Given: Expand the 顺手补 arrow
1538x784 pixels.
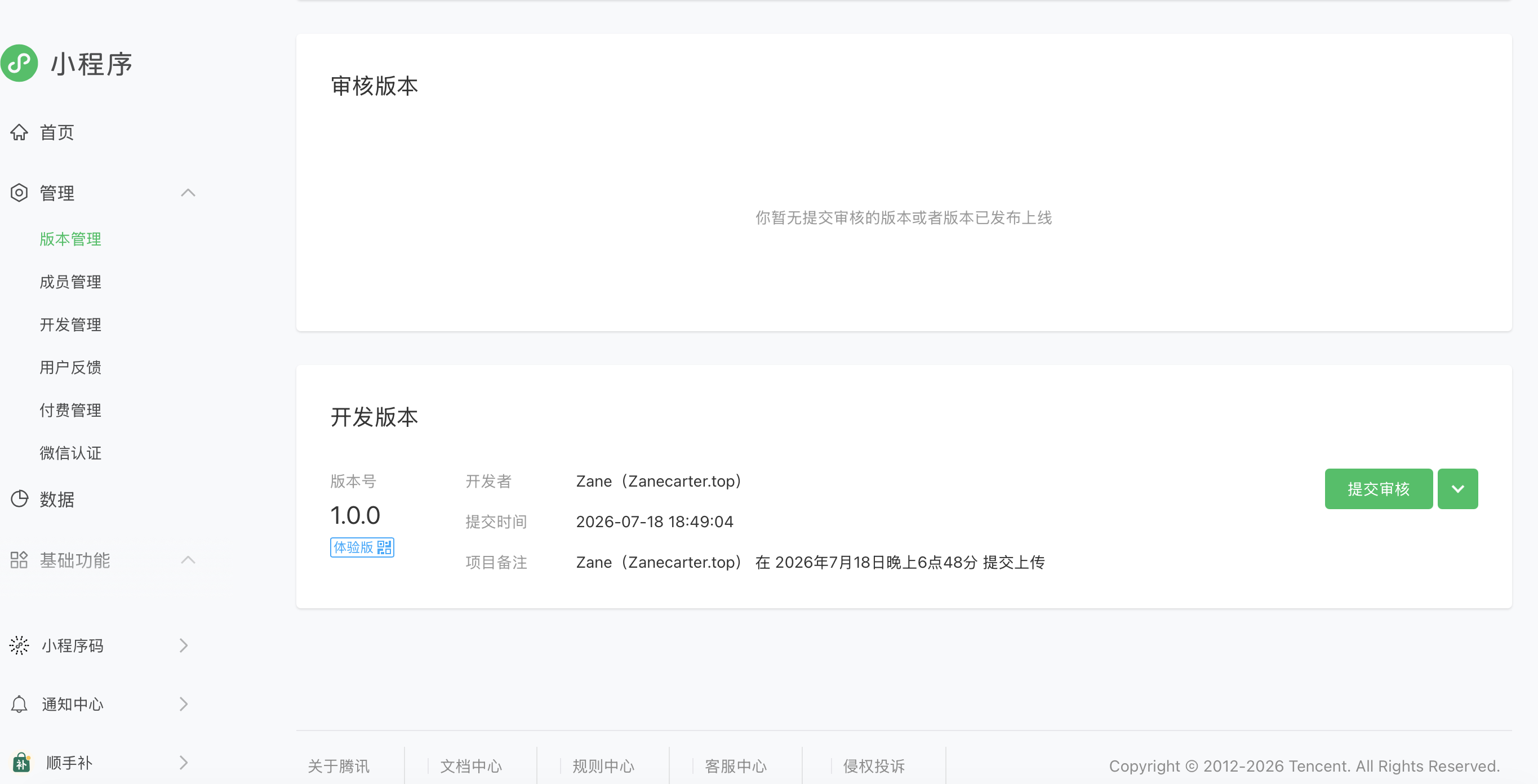Looking at the screenshot, I should 184,763.
